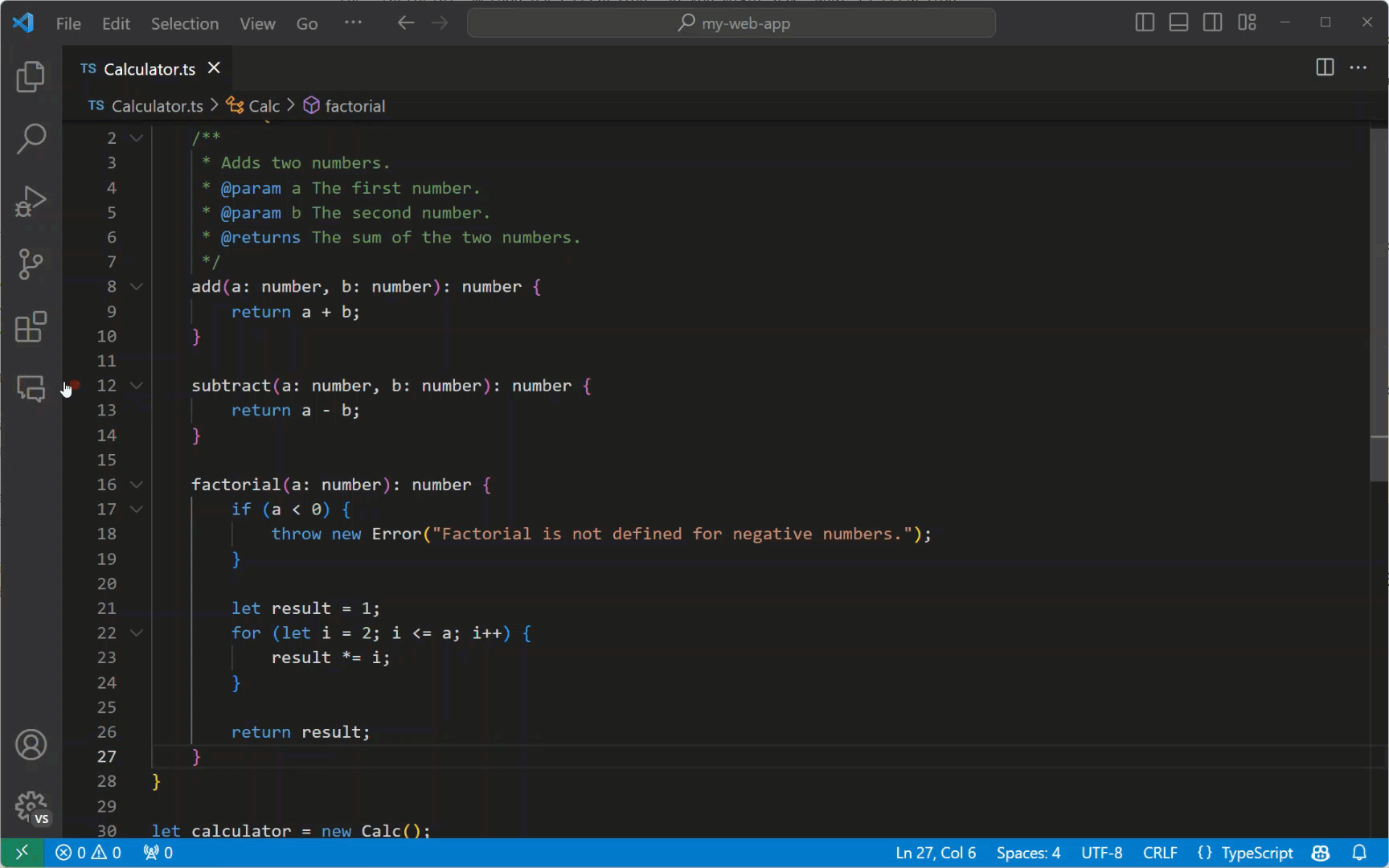Image resolution: width=1389 pixels, height=868 pixels.
Task: Select the Calculator.ts editor tab
Action: [x=149, y=69]
